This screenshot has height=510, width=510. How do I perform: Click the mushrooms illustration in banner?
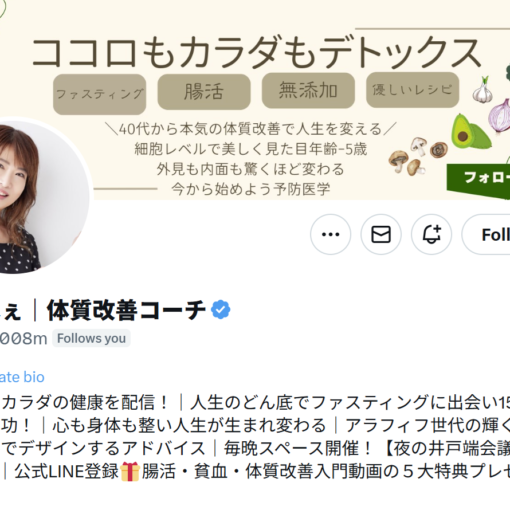click(417, 156)
